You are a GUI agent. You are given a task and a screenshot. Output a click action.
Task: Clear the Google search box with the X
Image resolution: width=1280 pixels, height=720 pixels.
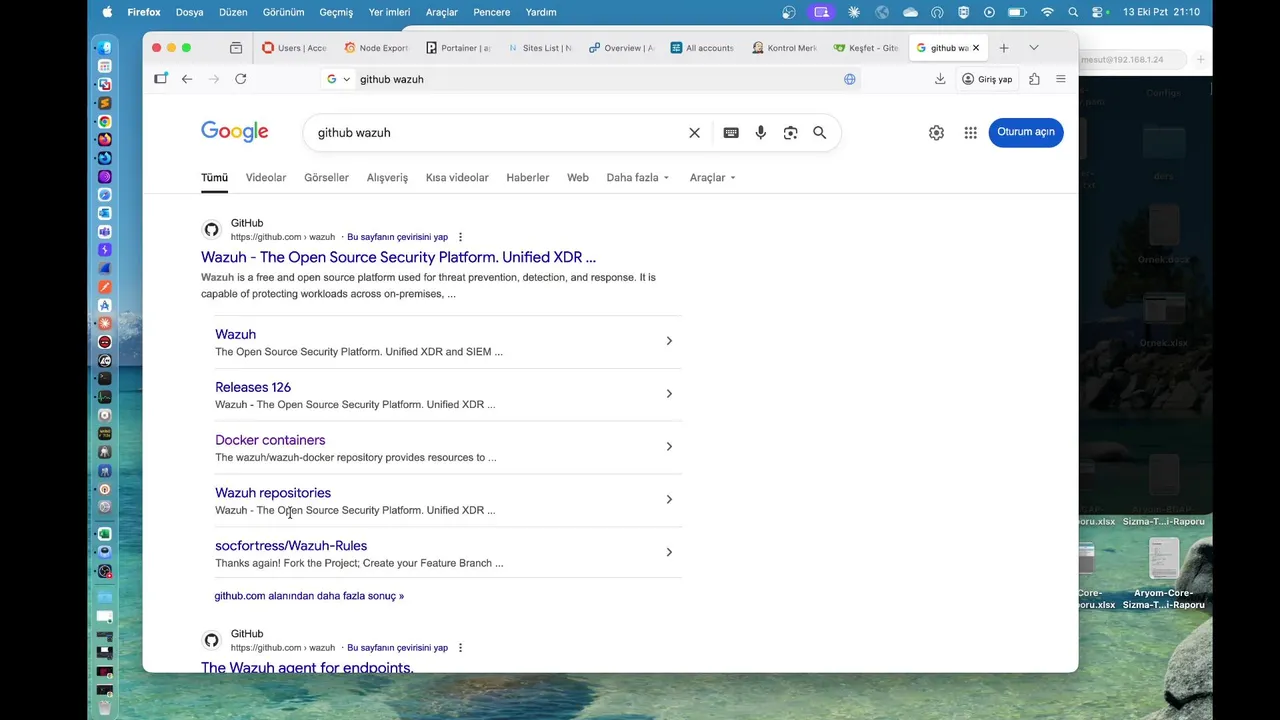coord(694,133)
